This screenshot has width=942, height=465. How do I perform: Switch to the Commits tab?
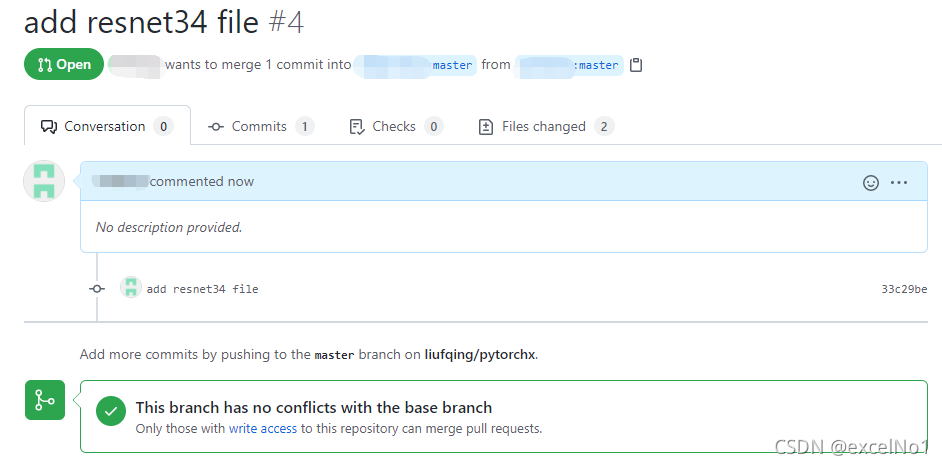coord(259,127)
